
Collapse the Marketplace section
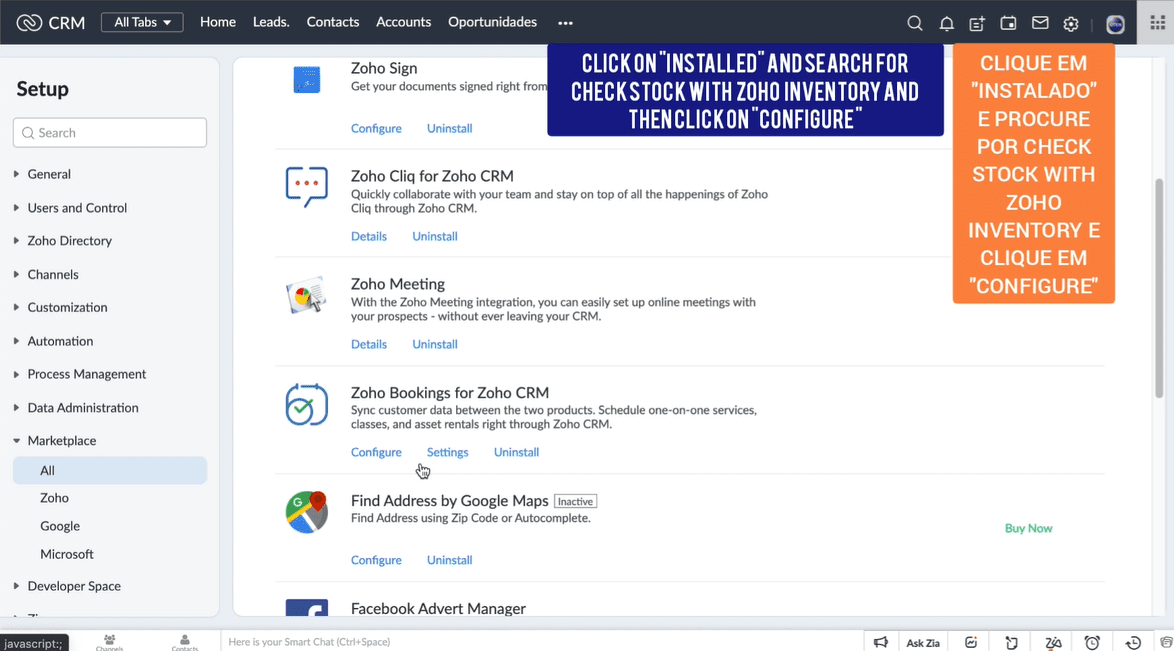(x=61, y=441)
